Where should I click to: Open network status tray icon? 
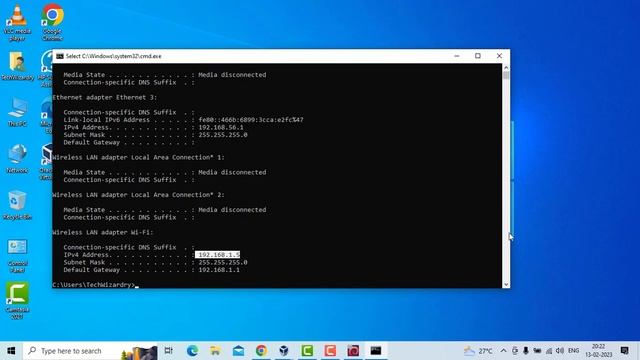pyautogui.click(x=549, y=351)
